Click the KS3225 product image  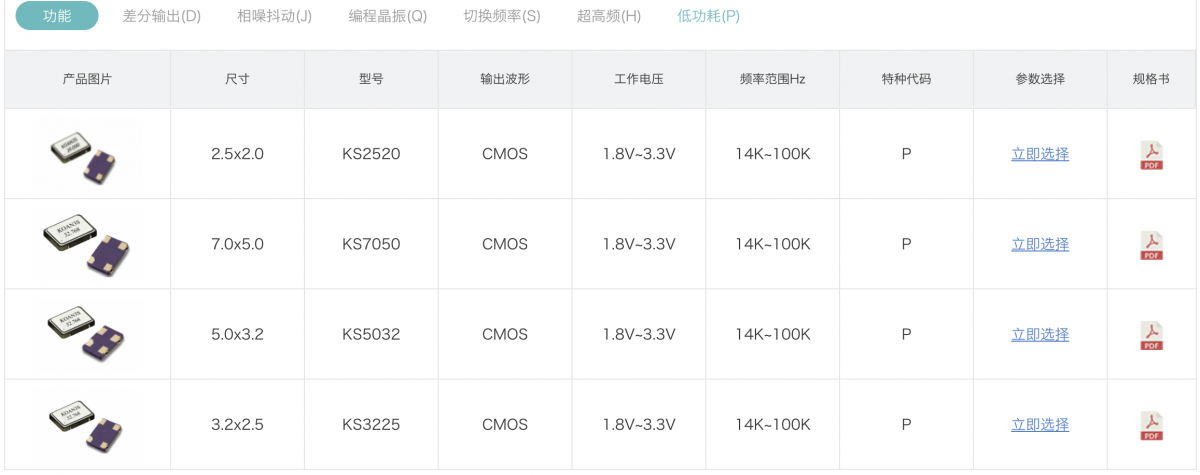tap(86, 425)
